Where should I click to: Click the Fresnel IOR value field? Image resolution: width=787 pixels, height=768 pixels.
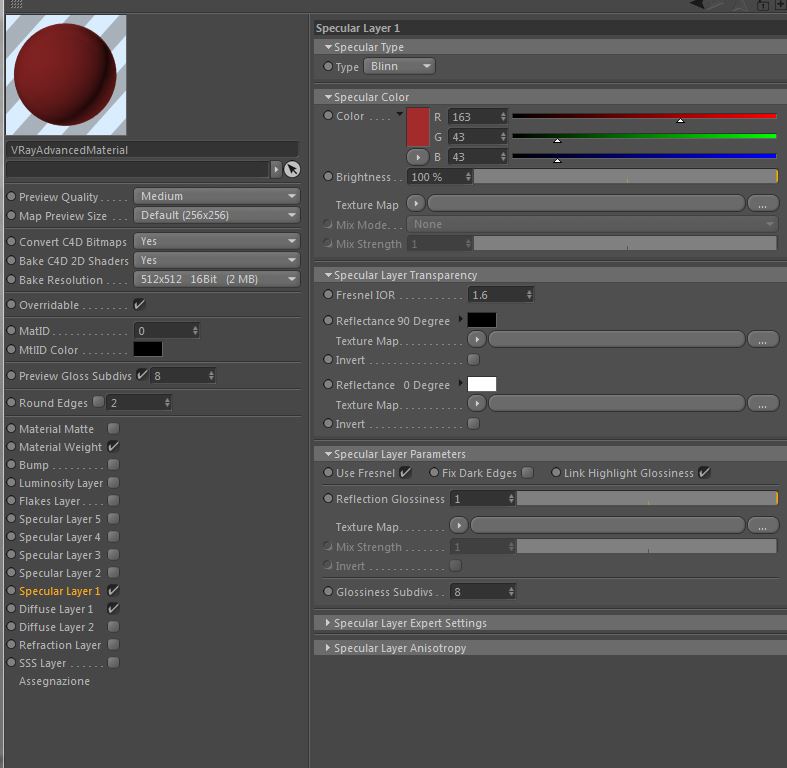pos(500,295)
